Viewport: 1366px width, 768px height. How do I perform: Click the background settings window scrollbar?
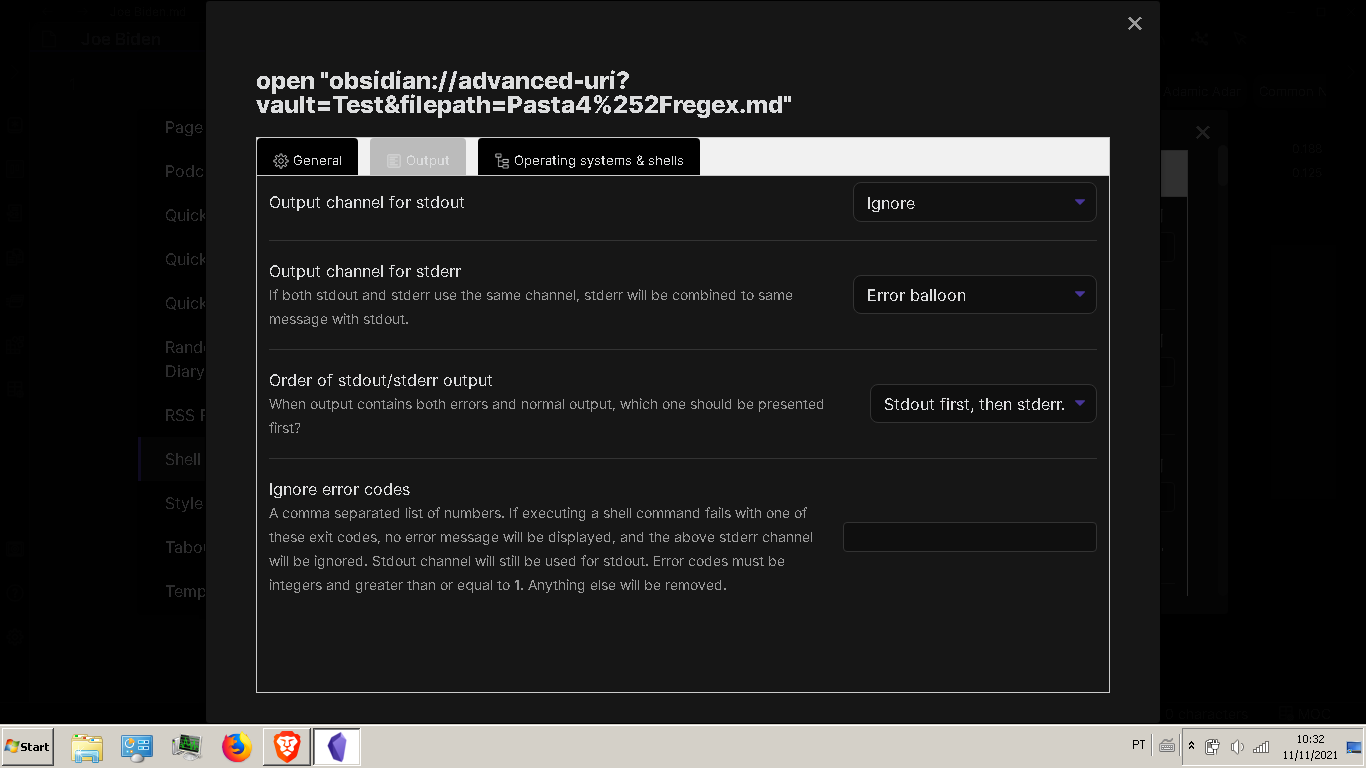tap(1222, 167)
